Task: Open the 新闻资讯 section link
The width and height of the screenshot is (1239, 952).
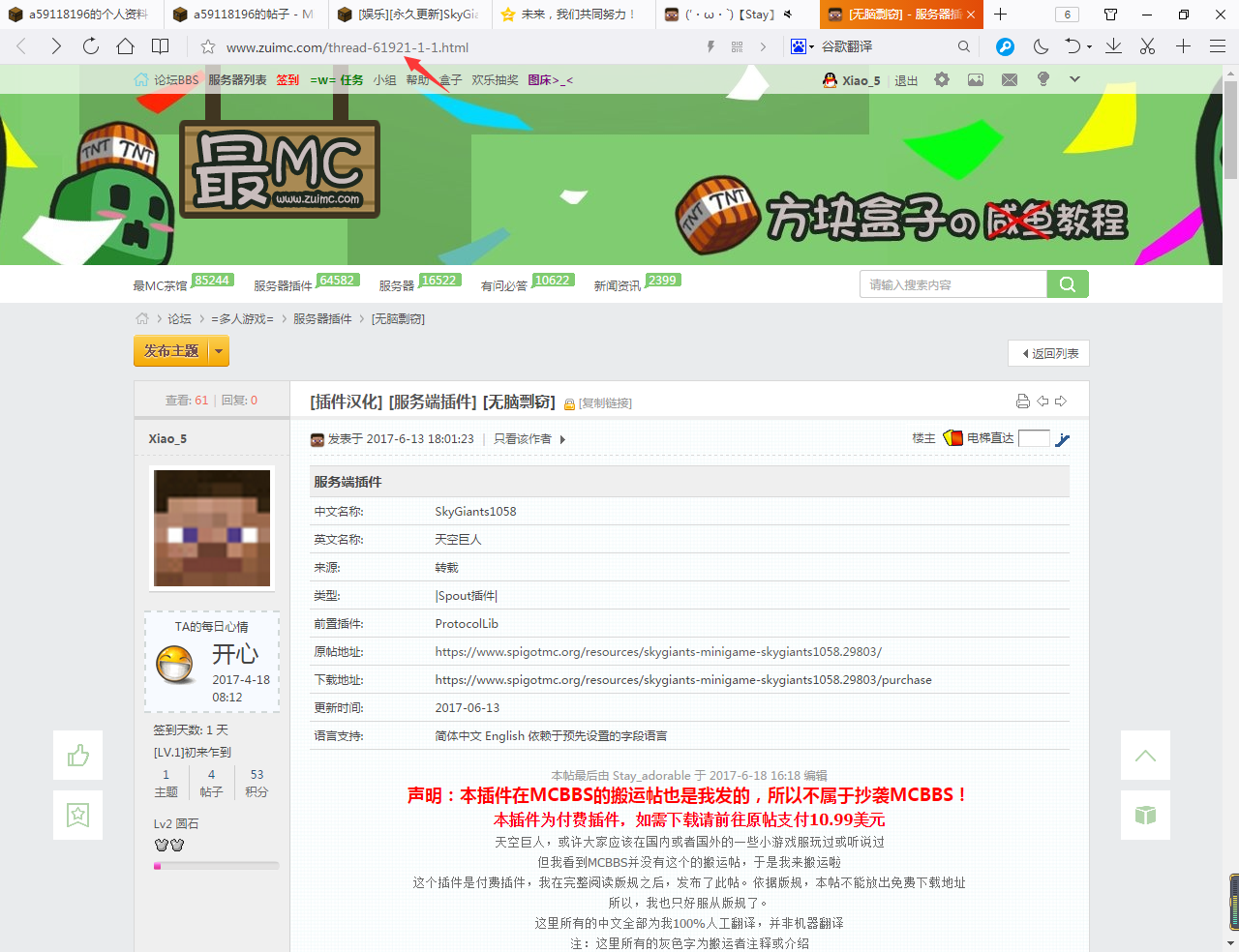Action: click(x=618, y=285)
